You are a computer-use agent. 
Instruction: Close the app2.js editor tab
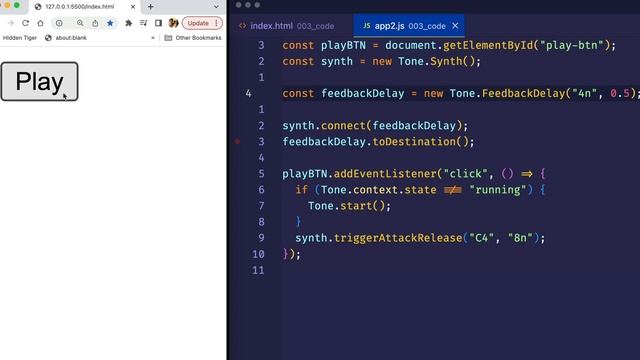point(455,26)
